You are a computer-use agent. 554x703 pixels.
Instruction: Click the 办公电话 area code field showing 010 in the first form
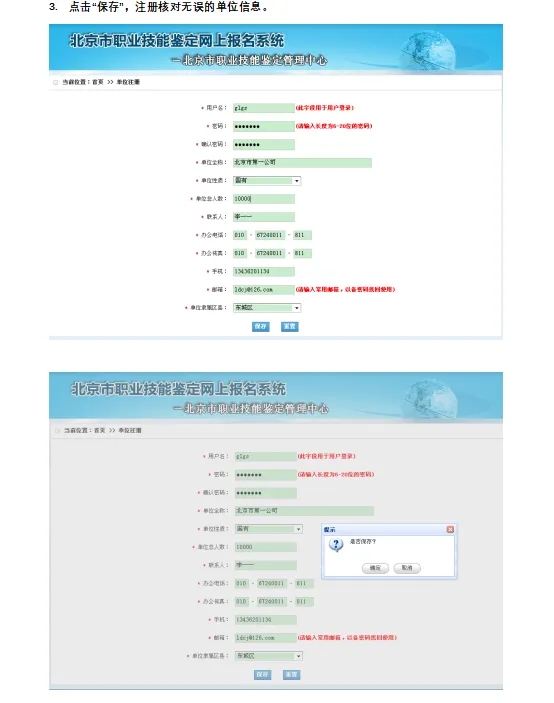coord(240,235)
